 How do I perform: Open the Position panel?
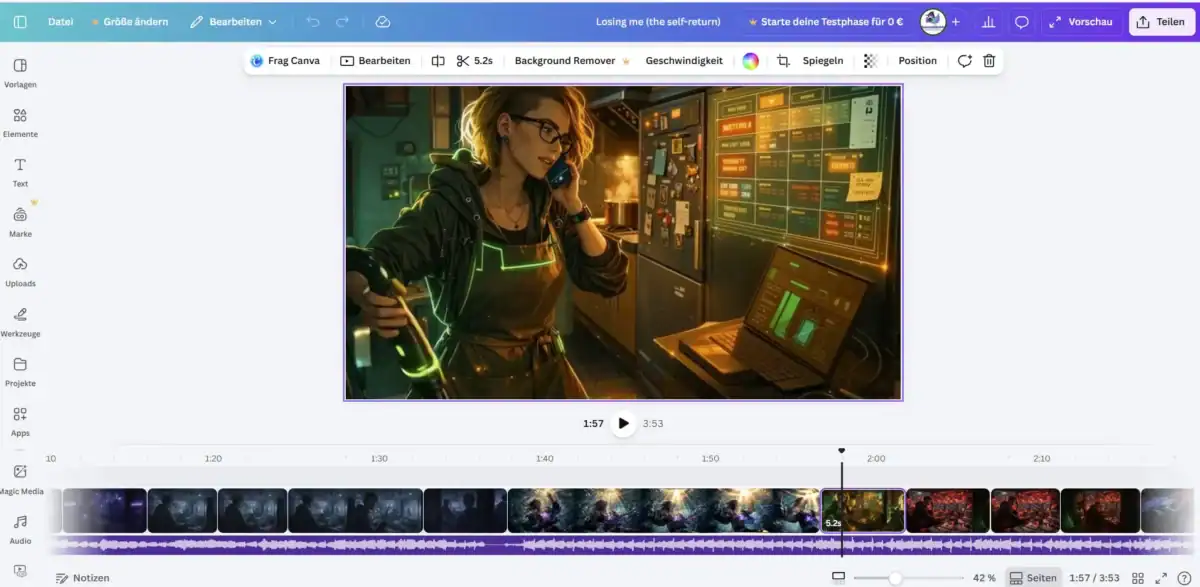point(917,60)
